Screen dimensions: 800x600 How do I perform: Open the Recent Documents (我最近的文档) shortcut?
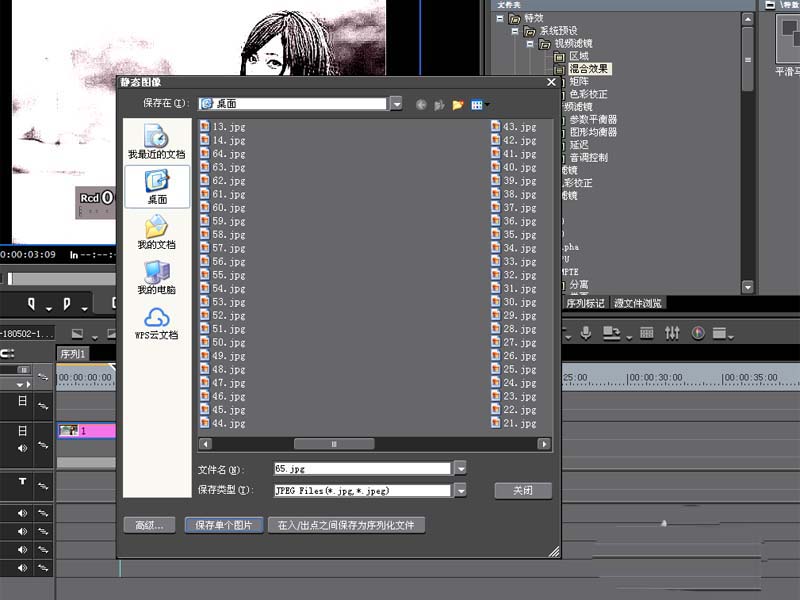click(x=156, y=141)
